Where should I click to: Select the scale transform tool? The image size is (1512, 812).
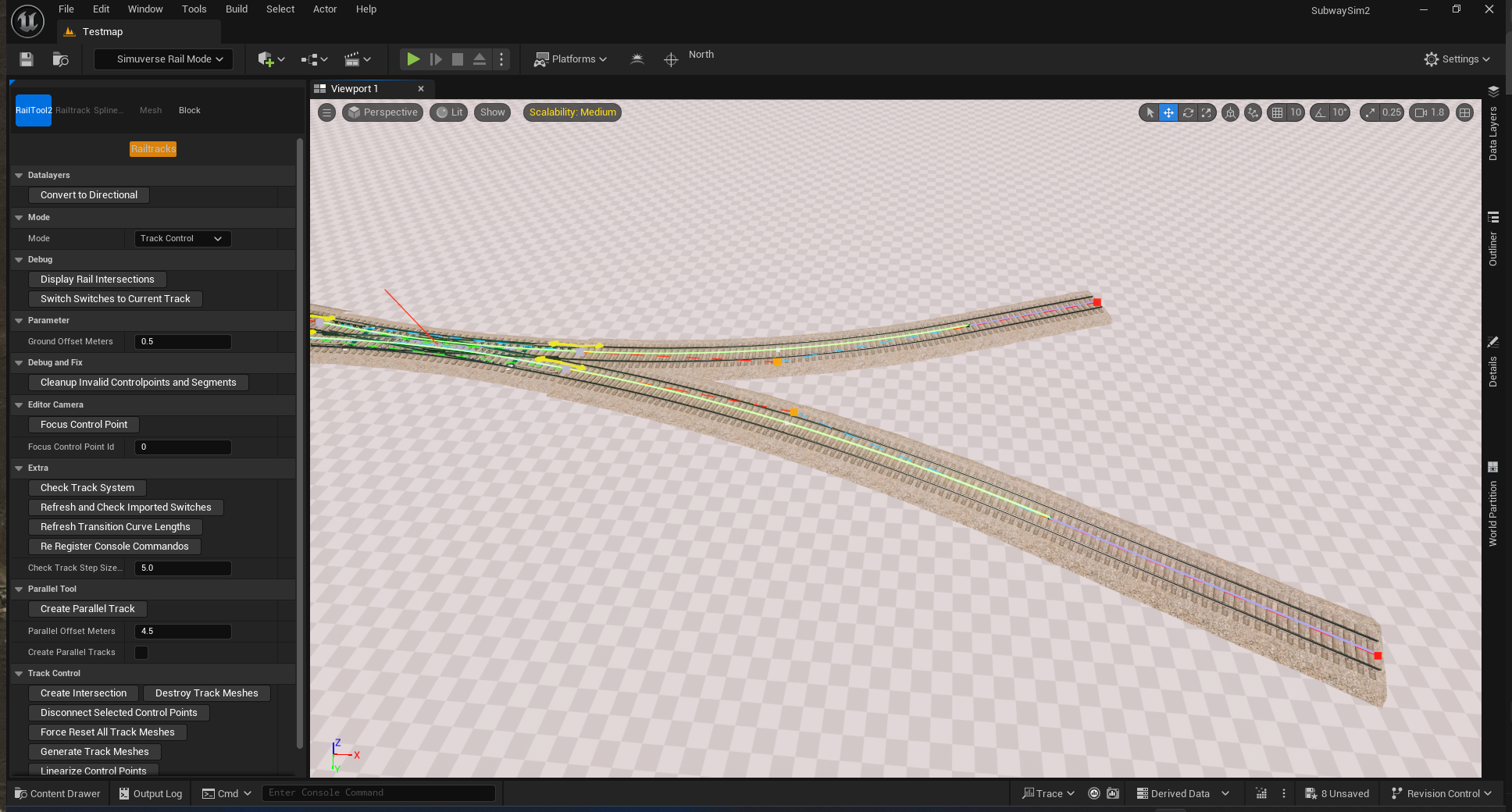tap(1207, 112)
